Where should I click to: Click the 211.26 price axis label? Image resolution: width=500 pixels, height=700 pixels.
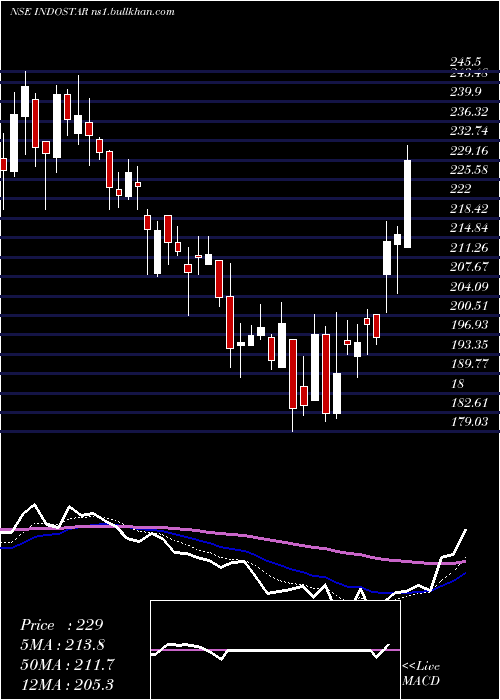coord(469,247)
